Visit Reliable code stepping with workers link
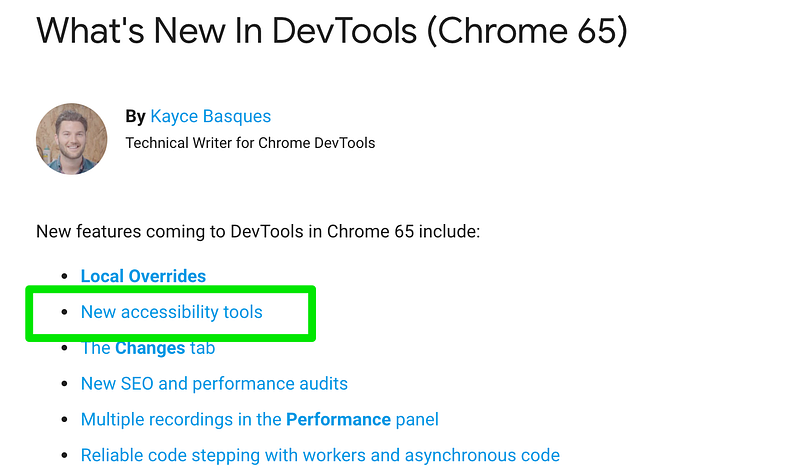 click(x=320, y=455)
